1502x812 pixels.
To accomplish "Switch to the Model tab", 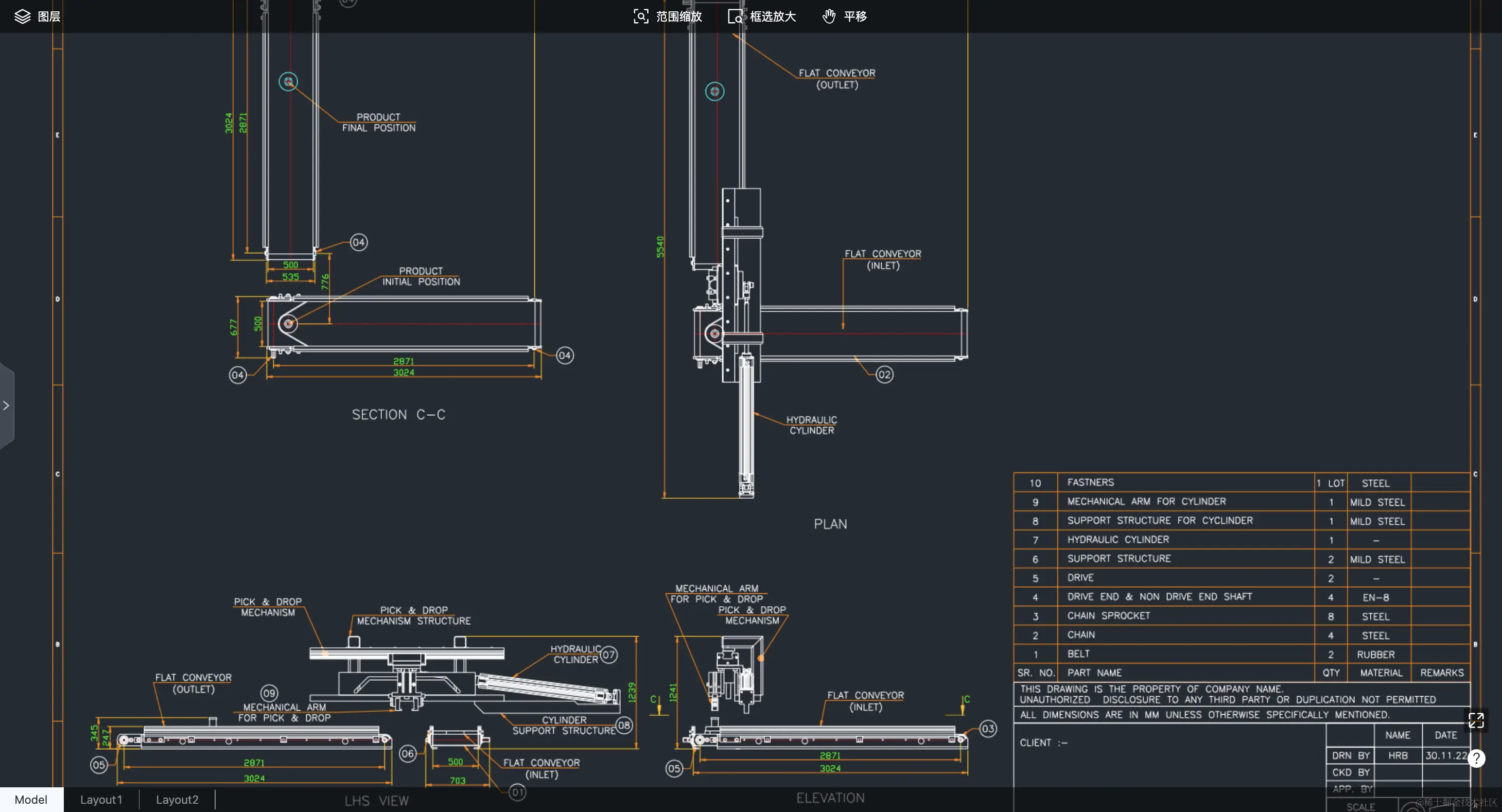I will click(31, 800).
